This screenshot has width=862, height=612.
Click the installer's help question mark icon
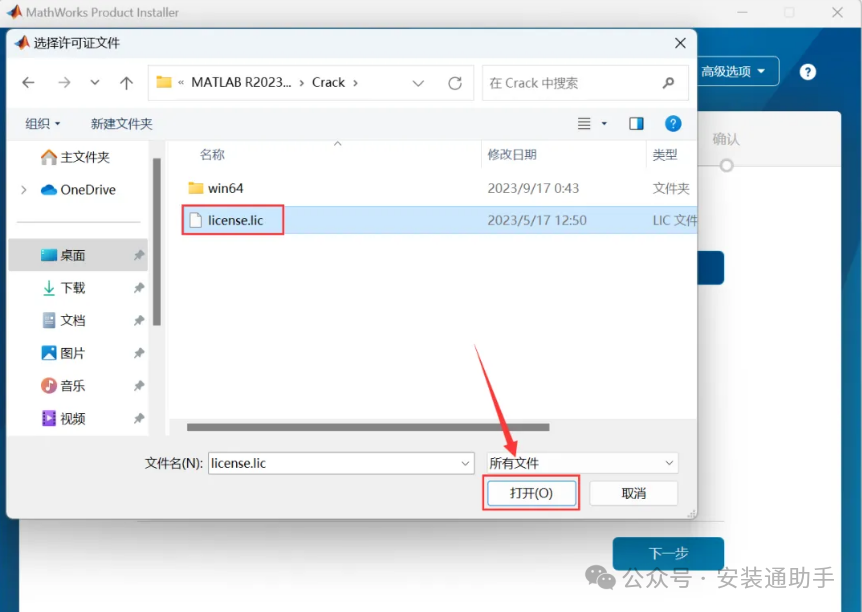pos(808,72)
